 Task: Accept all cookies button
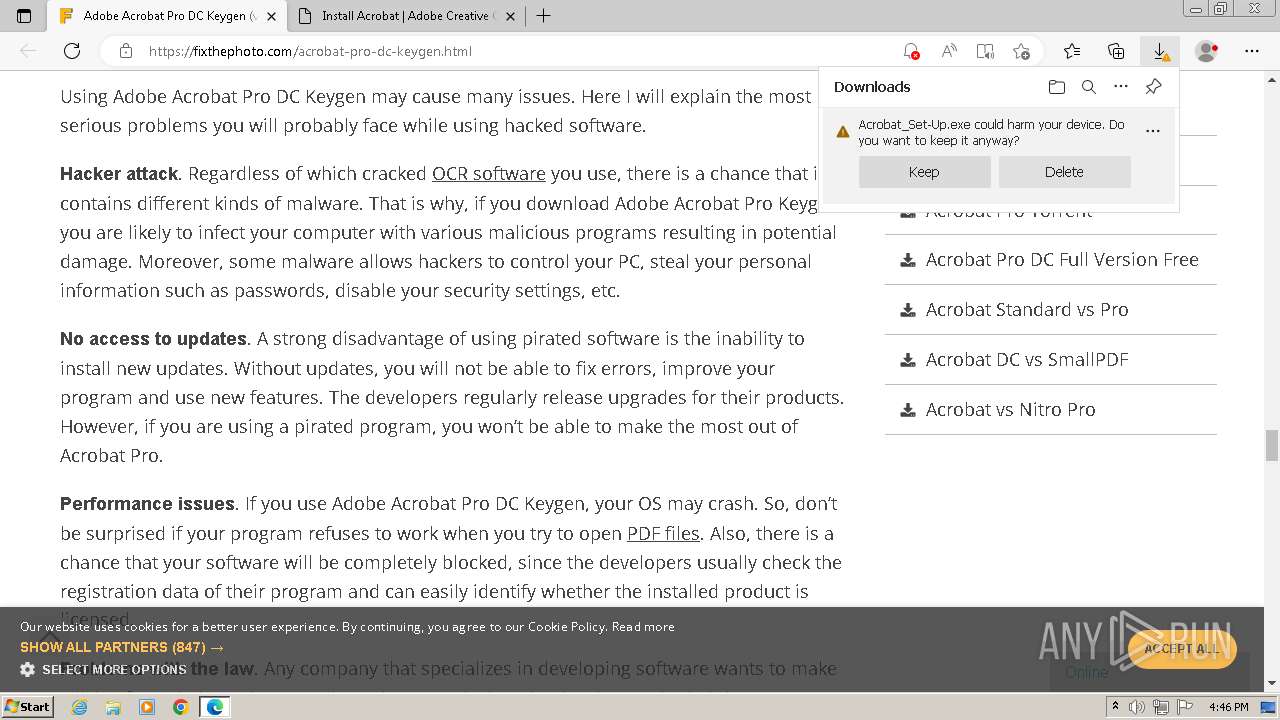click(1182, 649)
